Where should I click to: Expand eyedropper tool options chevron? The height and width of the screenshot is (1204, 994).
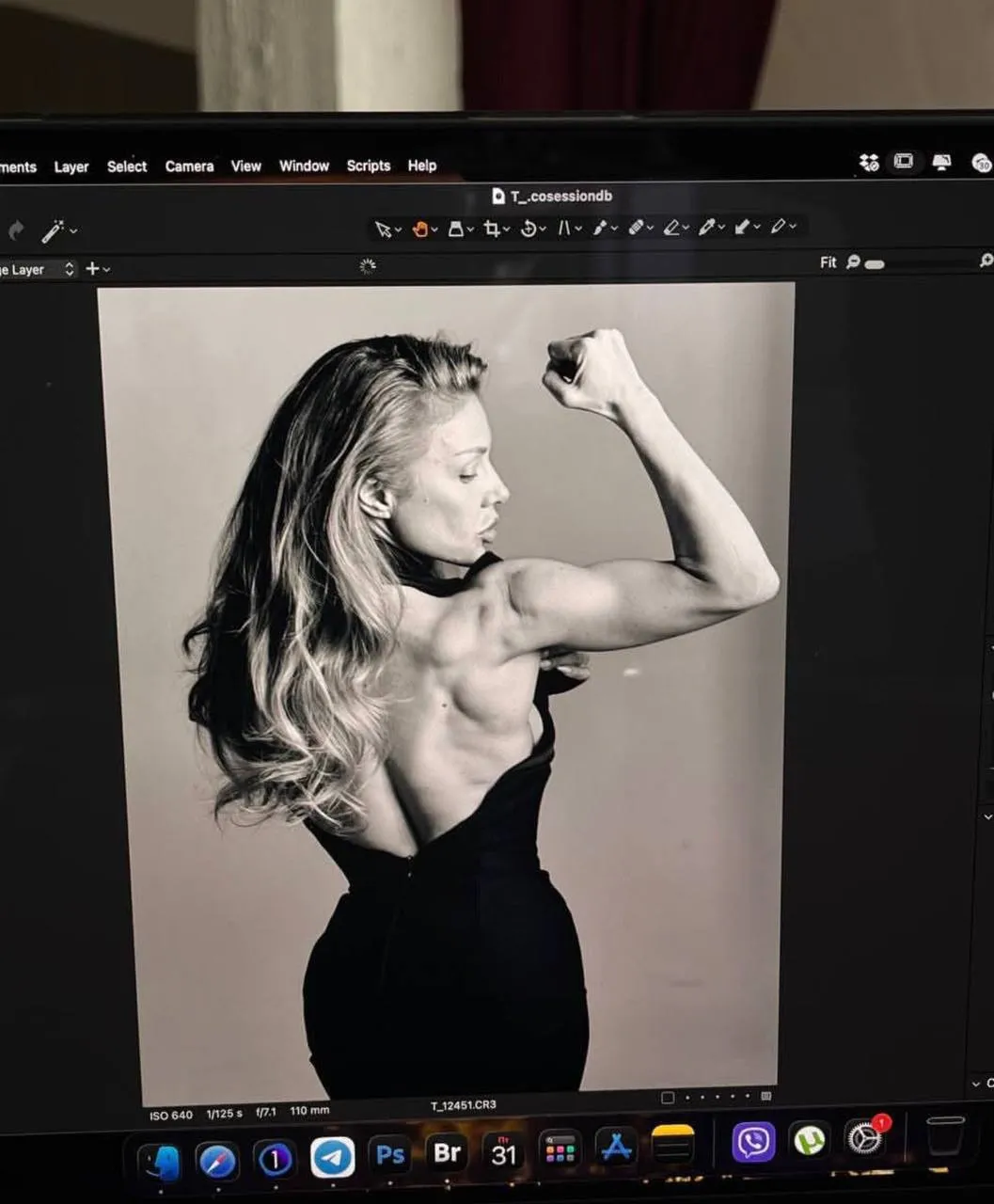tap(722, 228)
